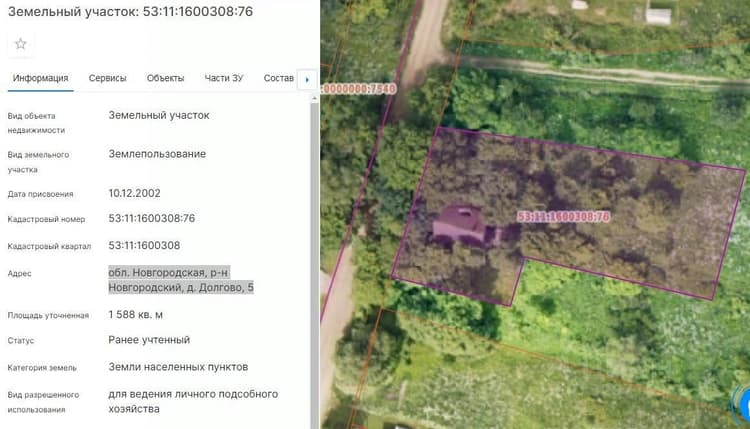Click status value Ранее учтенный

(x=149, y=340)
